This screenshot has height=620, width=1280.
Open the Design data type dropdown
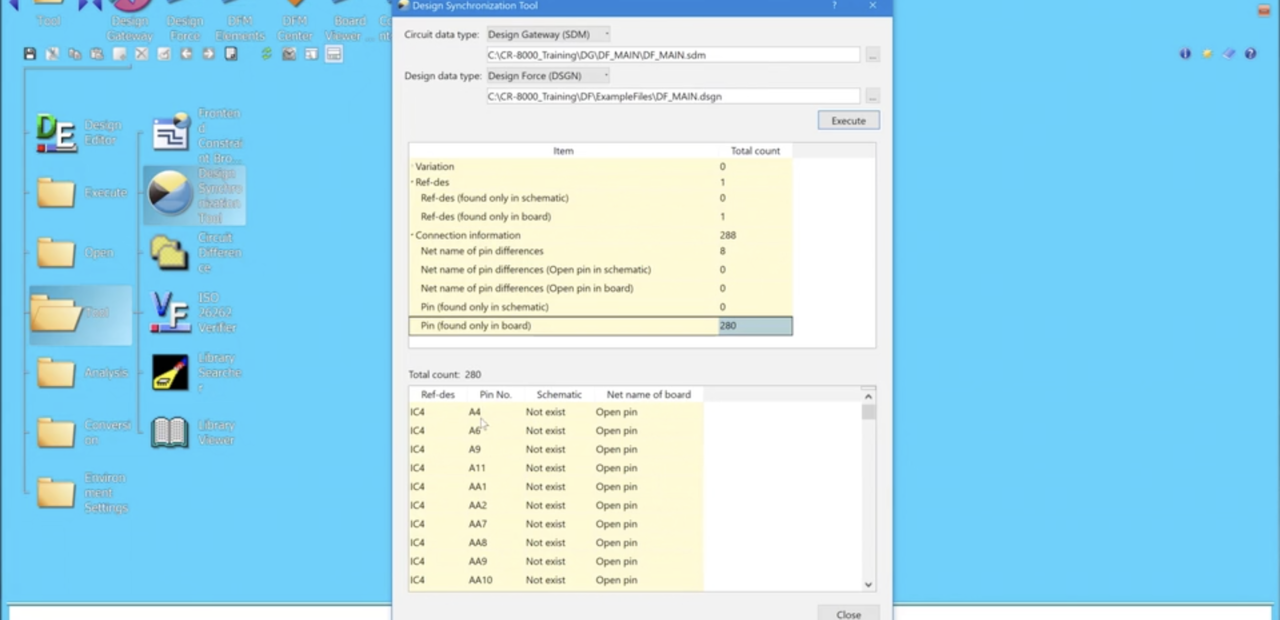605,75
